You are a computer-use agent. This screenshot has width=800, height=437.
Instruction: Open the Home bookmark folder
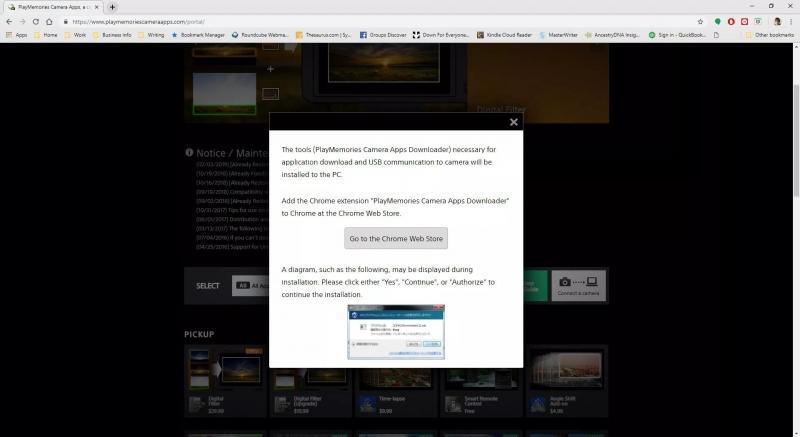tap(45, 35)
